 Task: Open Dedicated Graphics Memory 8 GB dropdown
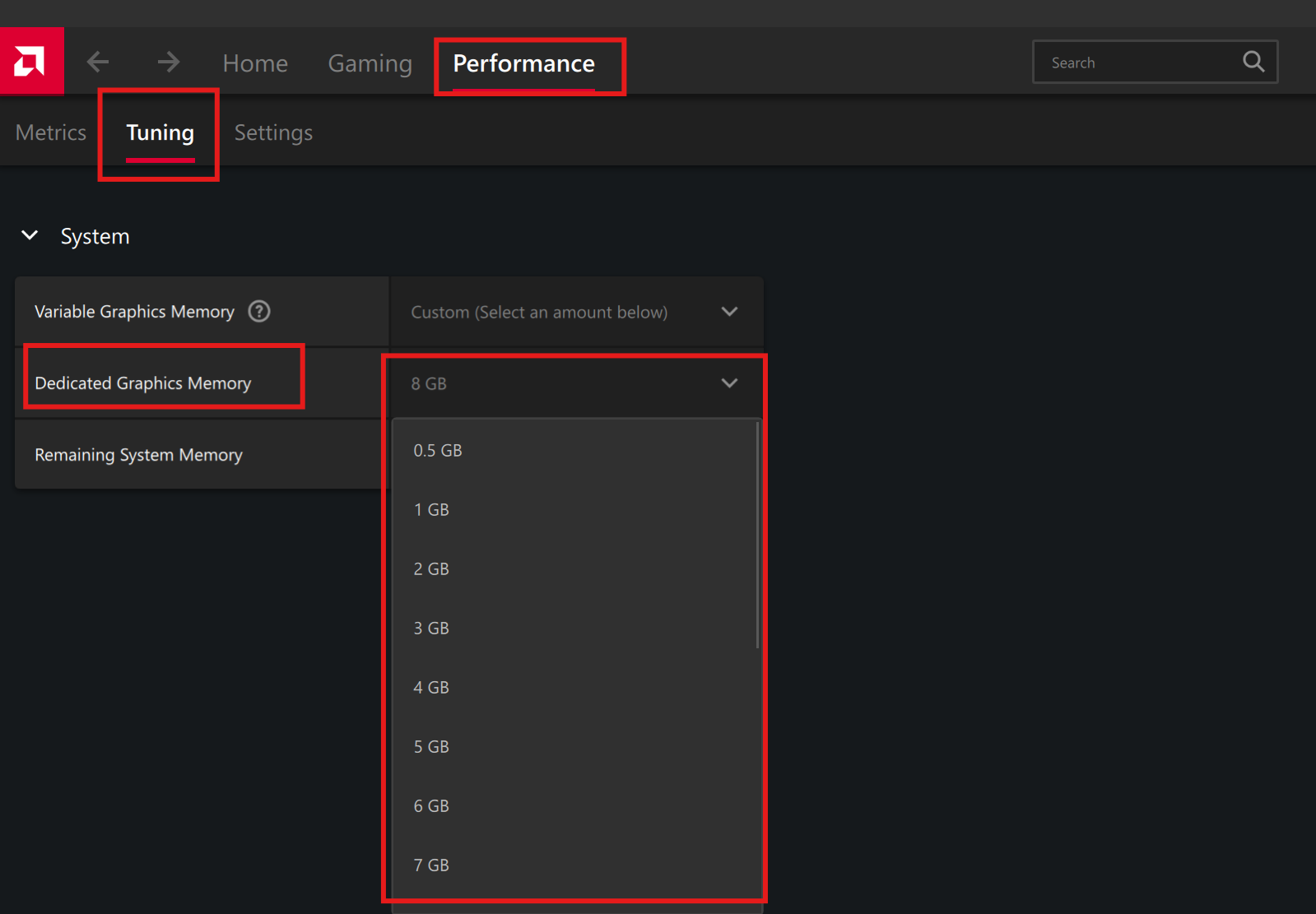coord(576,383)
